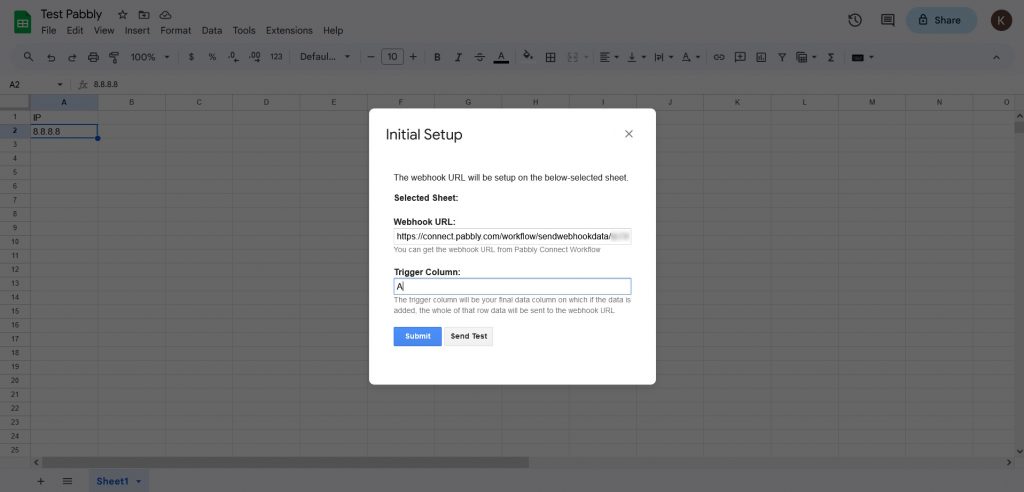Click the Borders icon
Viewport: 1024px width, 492px height.
550,57
